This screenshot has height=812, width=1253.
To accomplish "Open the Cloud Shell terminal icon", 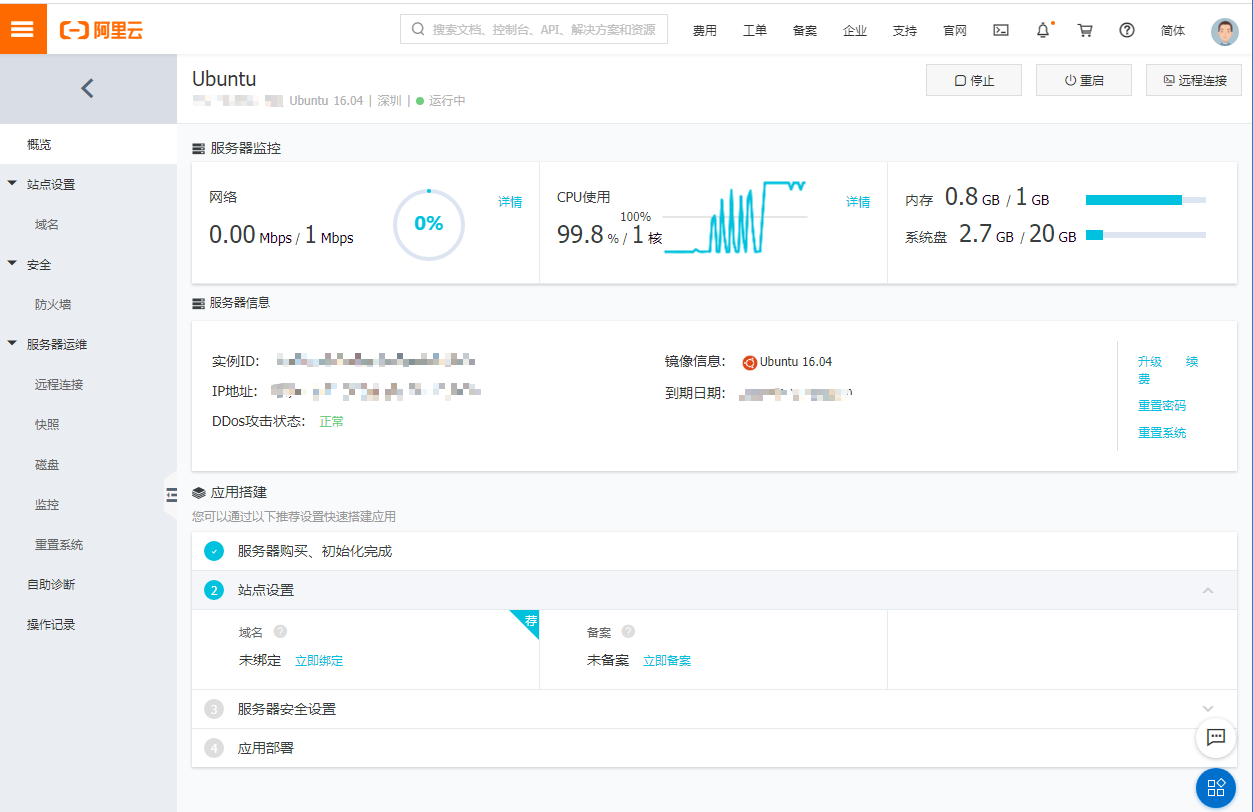I will pyautogui.click(x=1001, y=30).
